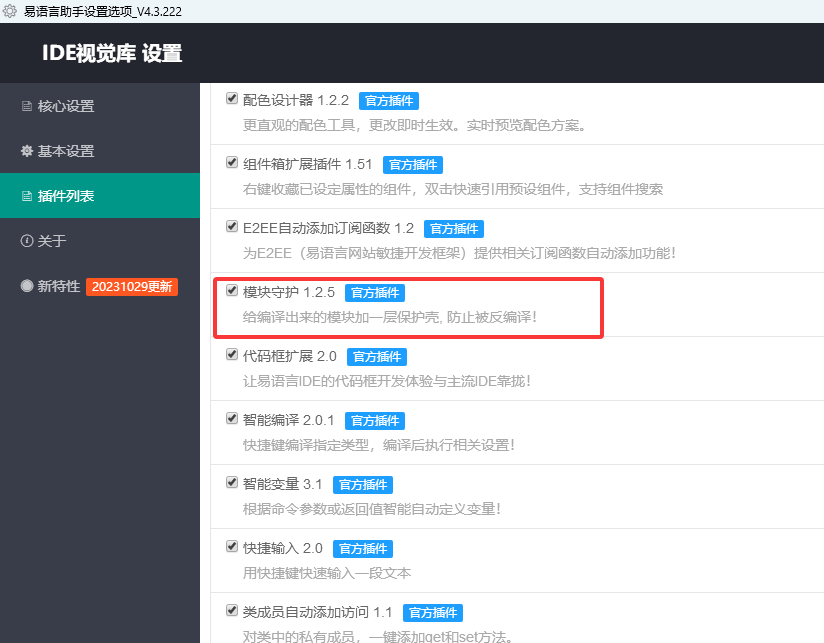This screenshot has height=643, width=824.
Task: Disable the E2EE自动添加订阅函数 plugin checkbox
Action: [x=232, y=227]
